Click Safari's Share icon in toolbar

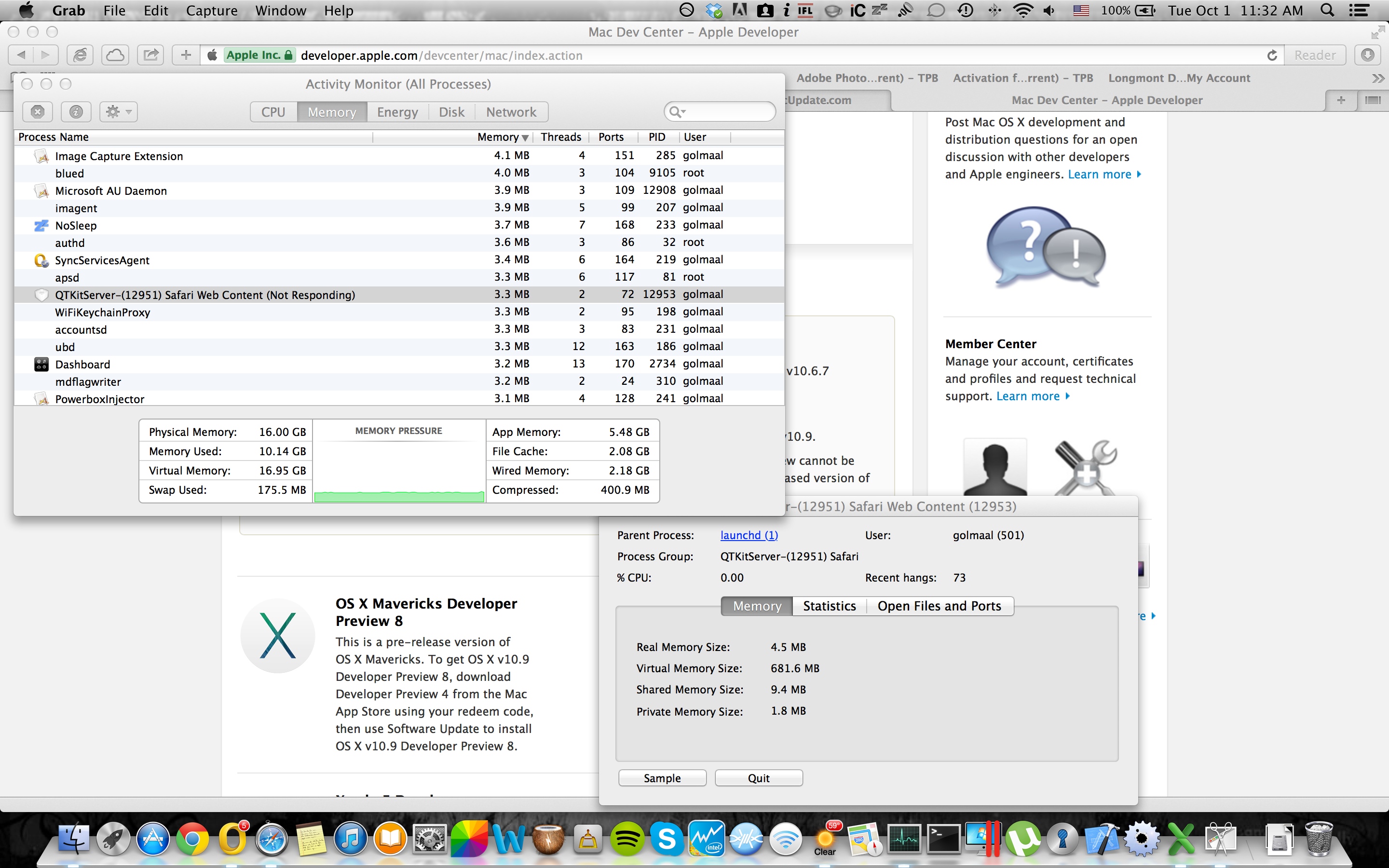pyautogui.click(x=150, y=55)
